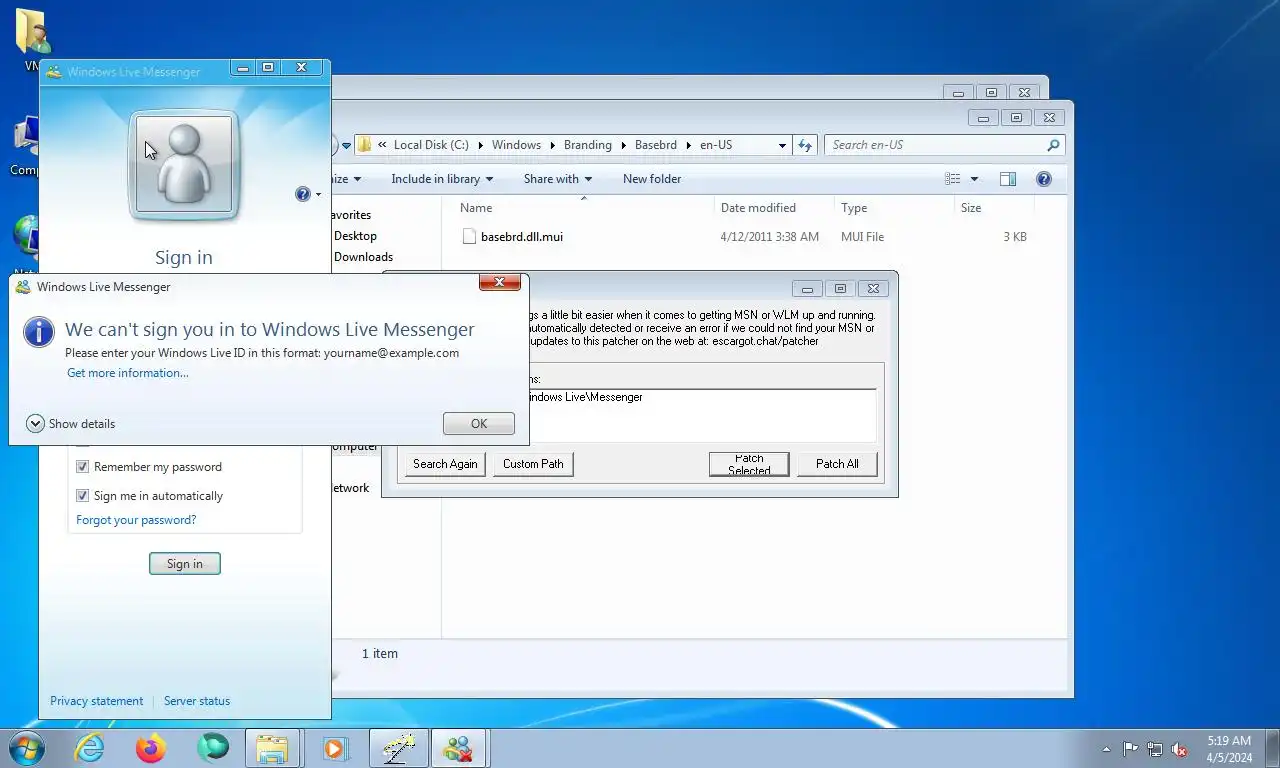
Task: Open the muted volume tray icon
Action: pyautogui.click(x=1180, y=749)
